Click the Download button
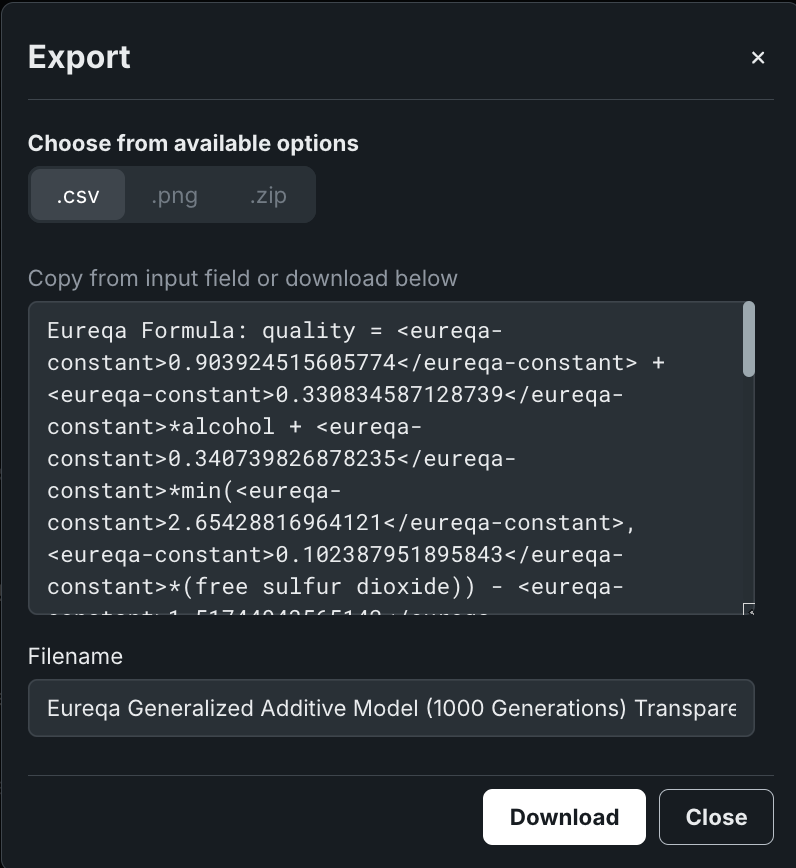This screenshot has height=868, width=796. point(564,817)
